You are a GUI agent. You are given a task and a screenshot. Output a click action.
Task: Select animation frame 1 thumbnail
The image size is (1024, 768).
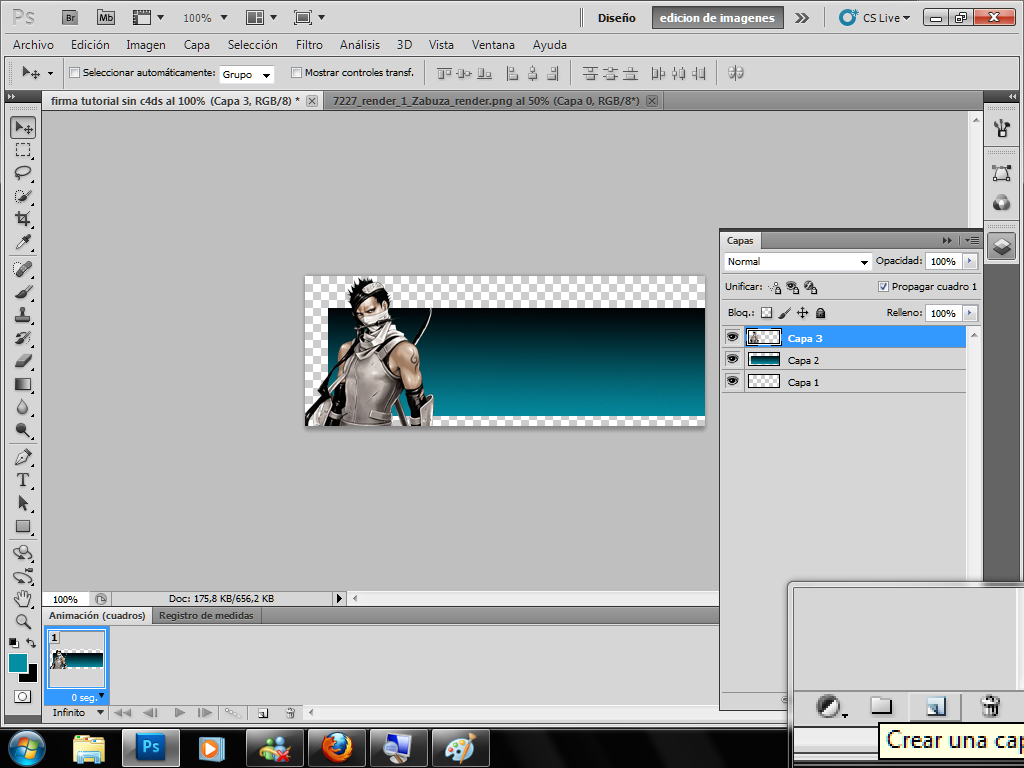(77, 660)
